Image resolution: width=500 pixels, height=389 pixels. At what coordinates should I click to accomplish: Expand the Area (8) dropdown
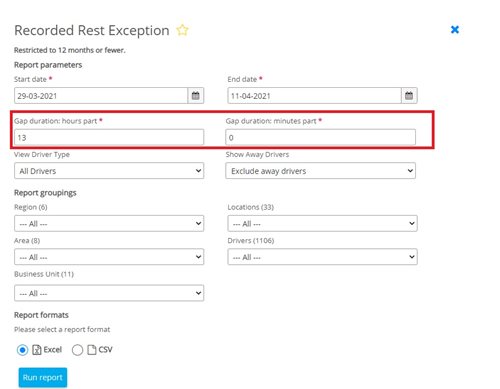pyautogui.click(x=109, y=257)
